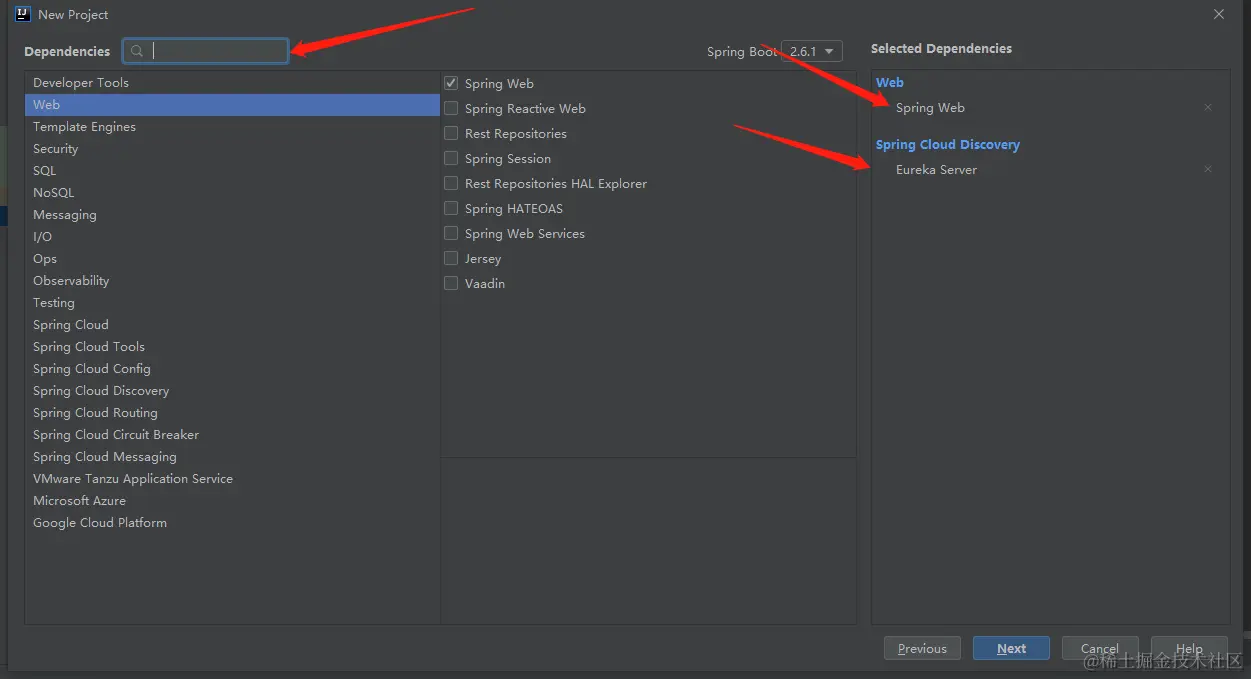Remove Spring Web from selected dependencies
The width and height of the screenshot is (1251, 679).
pos(1208,107)
